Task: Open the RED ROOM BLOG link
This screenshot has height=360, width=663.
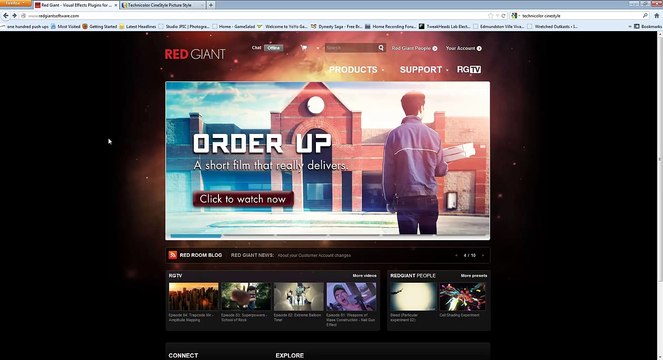Action: (200, 255)
